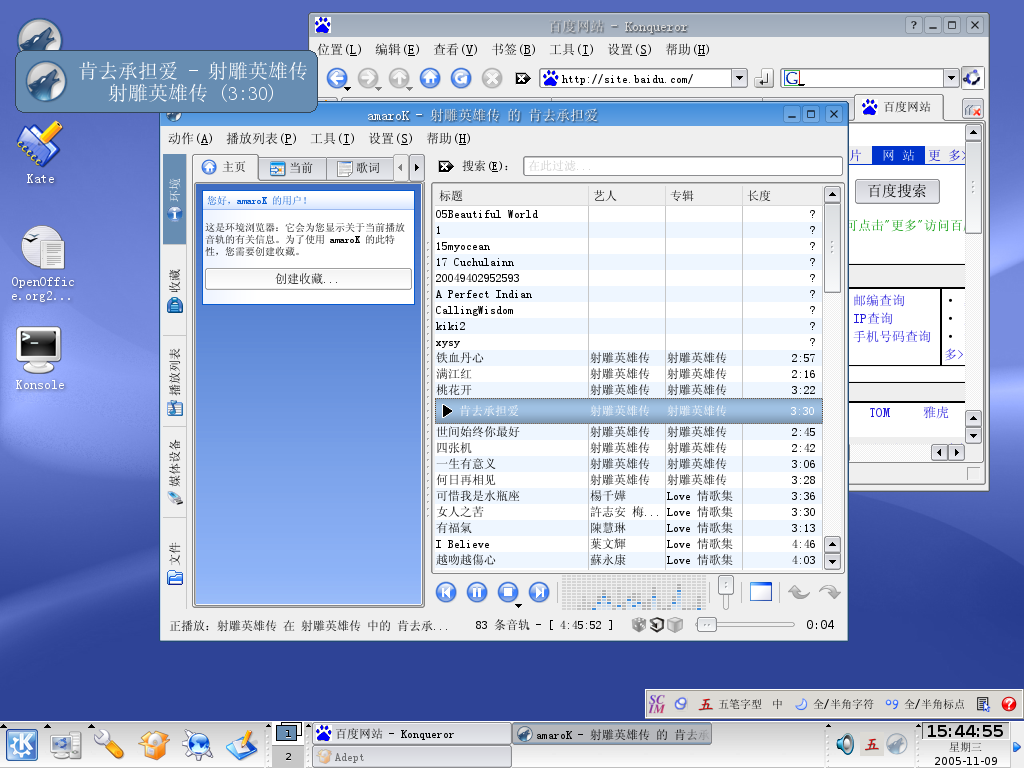
Task: Switch to the 歌词 lyrics tab
Action: [x=359, y=168]
